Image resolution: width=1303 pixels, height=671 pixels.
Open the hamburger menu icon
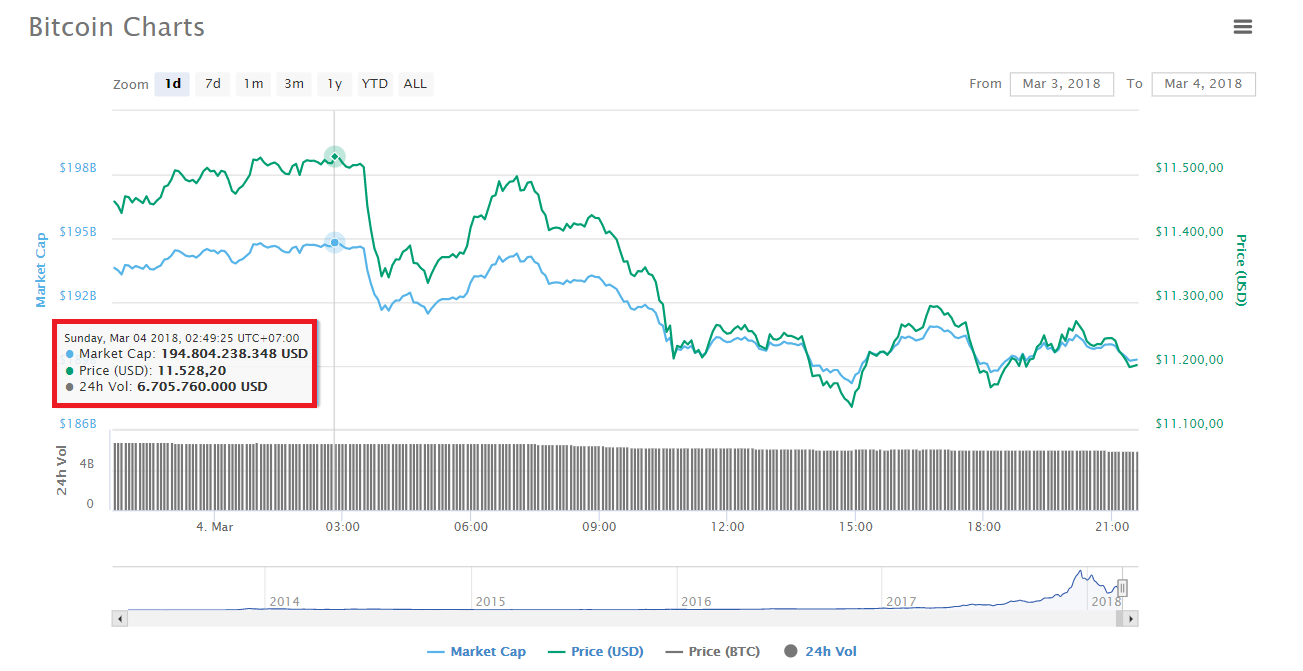(1243, 28)
